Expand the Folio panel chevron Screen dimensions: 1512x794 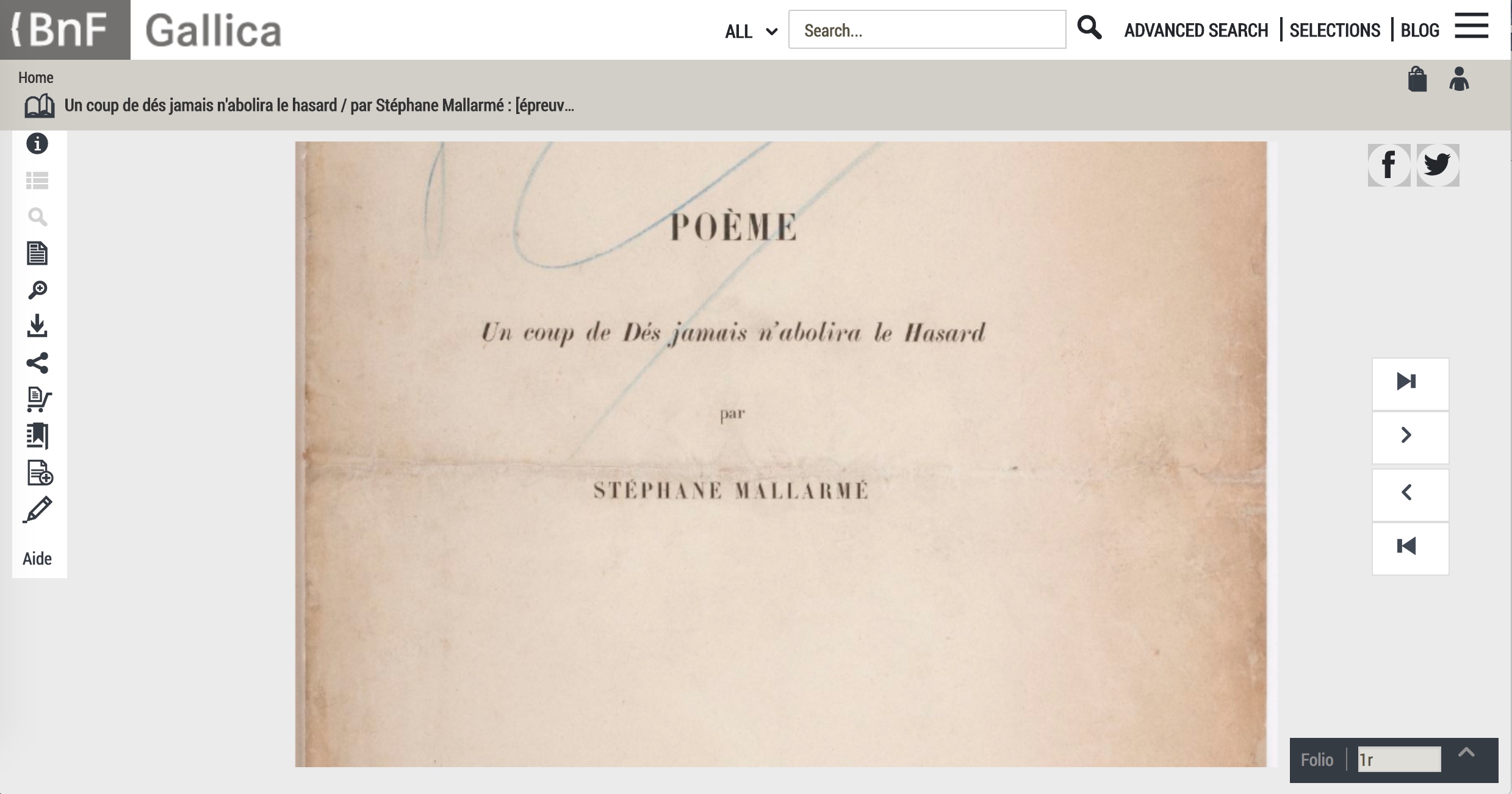coord(1466,753)
